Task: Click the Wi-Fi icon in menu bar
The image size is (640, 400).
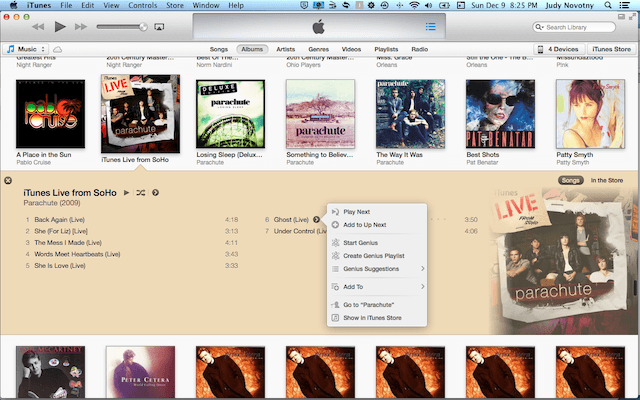Action: [414, 5]
